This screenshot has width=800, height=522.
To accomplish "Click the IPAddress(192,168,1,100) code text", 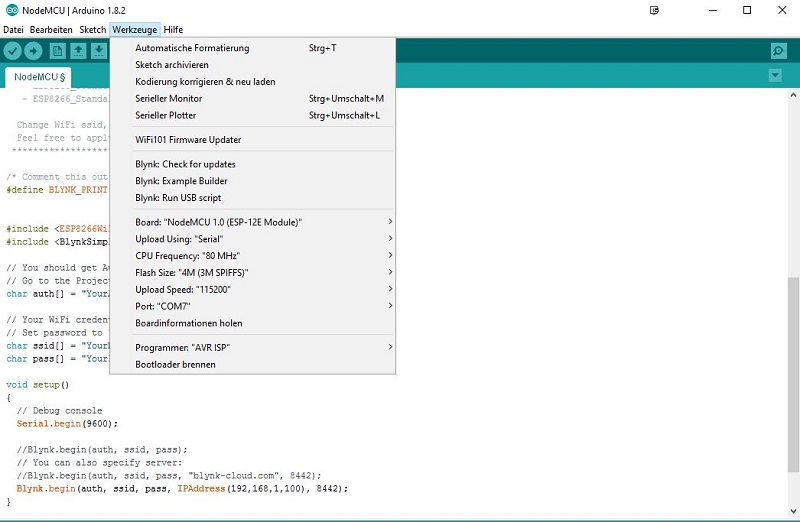I will pyautogui.click(x=241, y=488).
